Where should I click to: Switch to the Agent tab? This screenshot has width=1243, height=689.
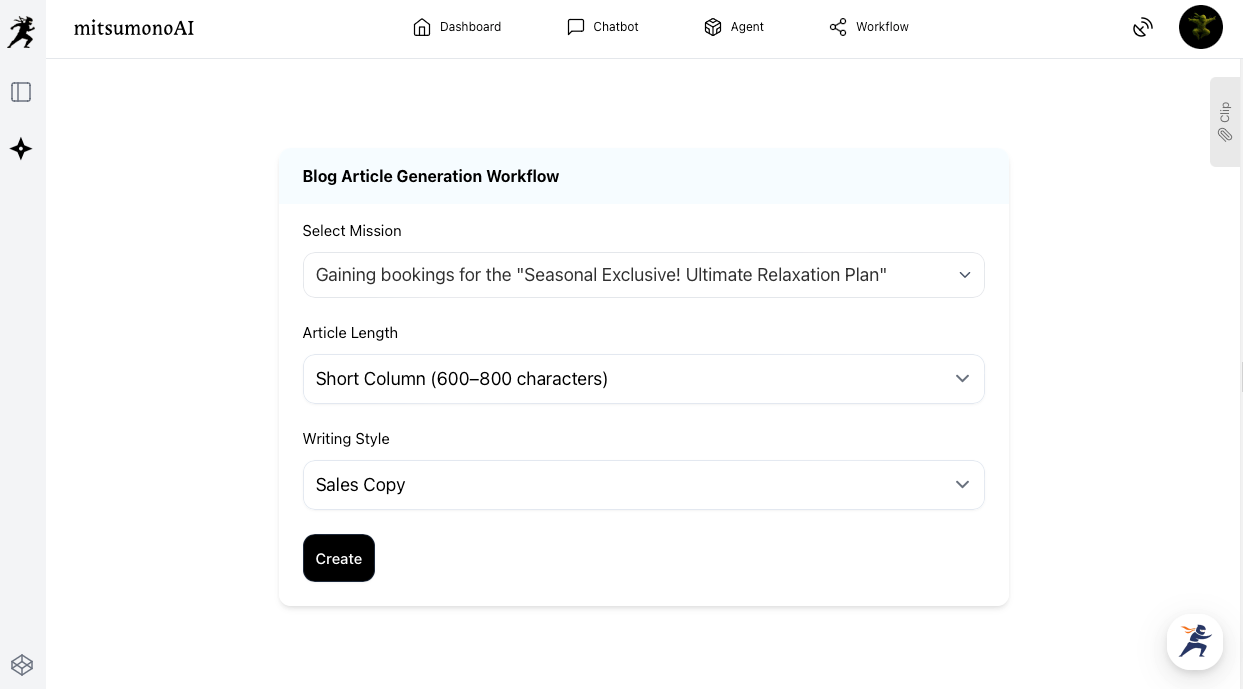tap(734, 27)
